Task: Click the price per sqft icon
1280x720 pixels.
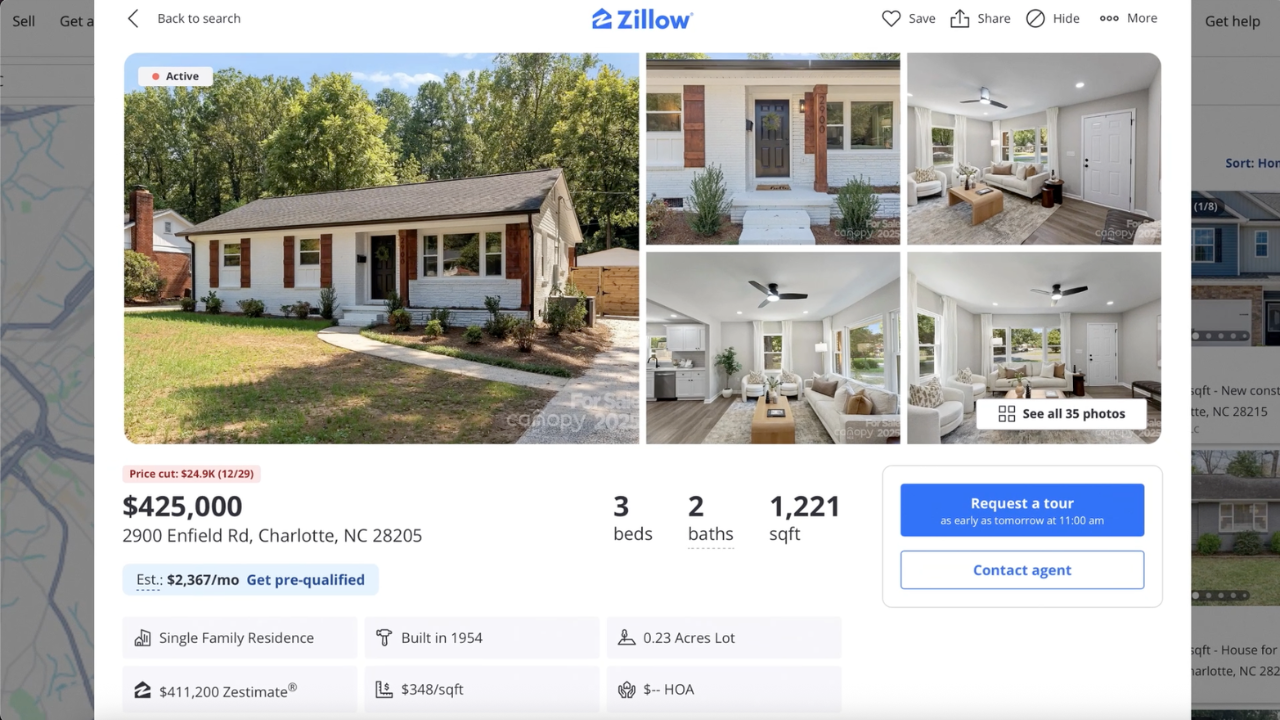Action: tap(384, 690)
